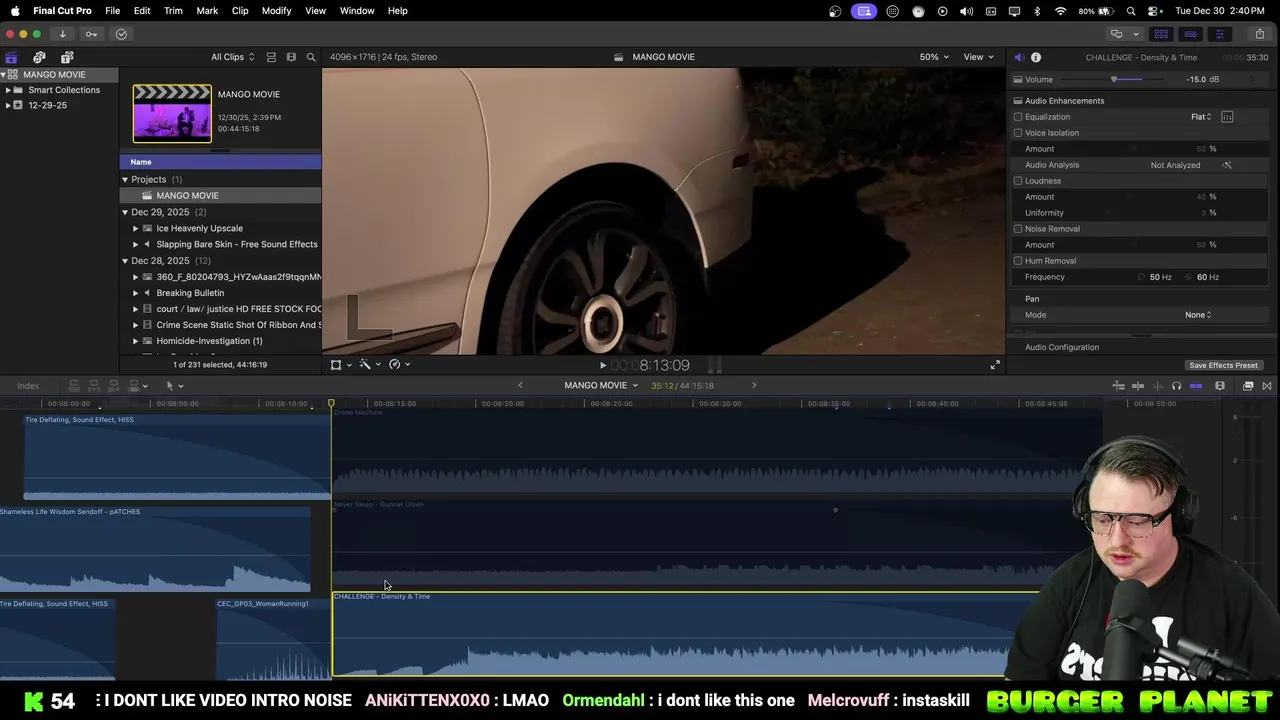Click the Audio Analysis magic wand icon

coord(1227,165)
